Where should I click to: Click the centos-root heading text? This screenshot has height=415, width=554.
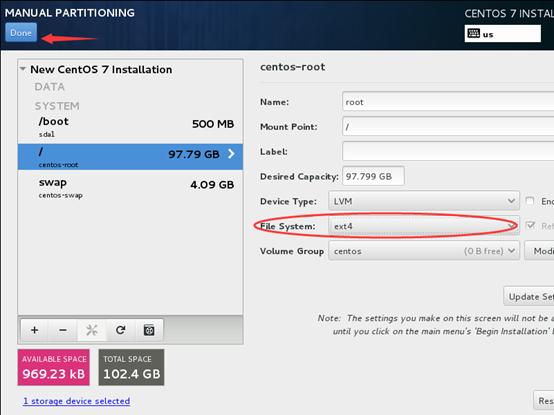(x=293, y=67)
